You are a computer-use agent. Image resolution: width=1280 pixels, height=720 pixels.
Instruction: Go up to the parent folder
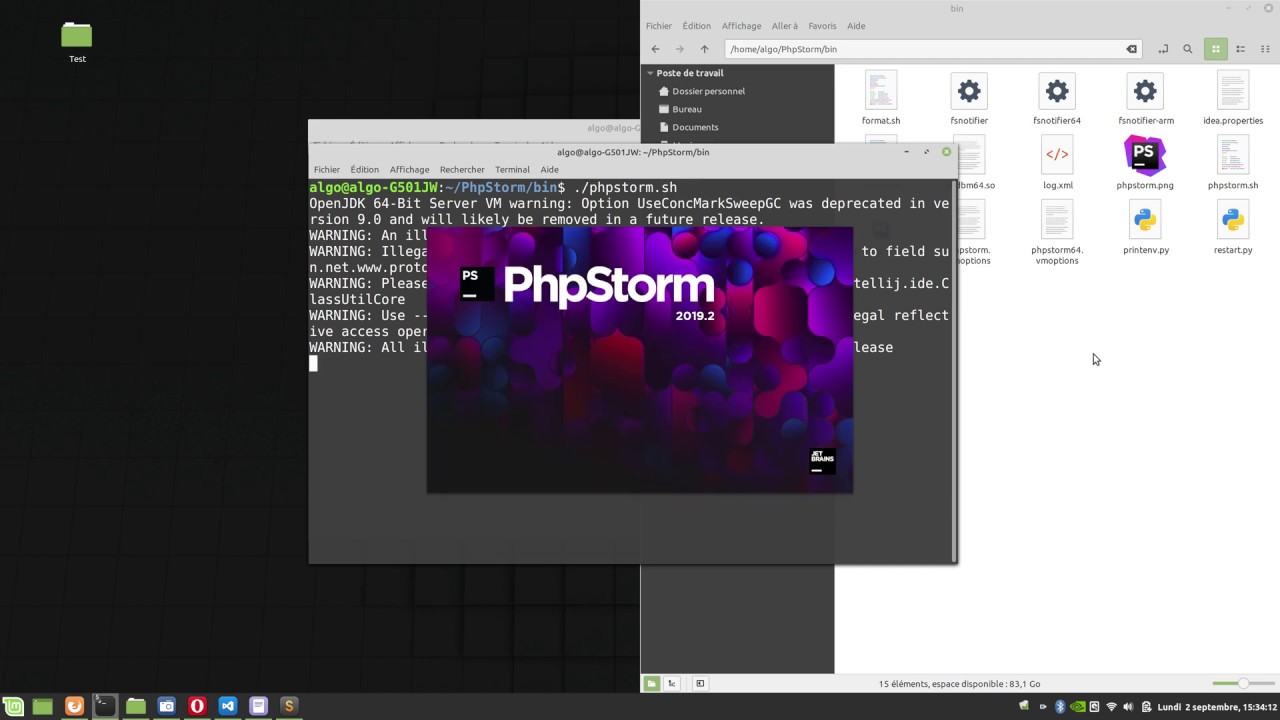tap(704, 49)
